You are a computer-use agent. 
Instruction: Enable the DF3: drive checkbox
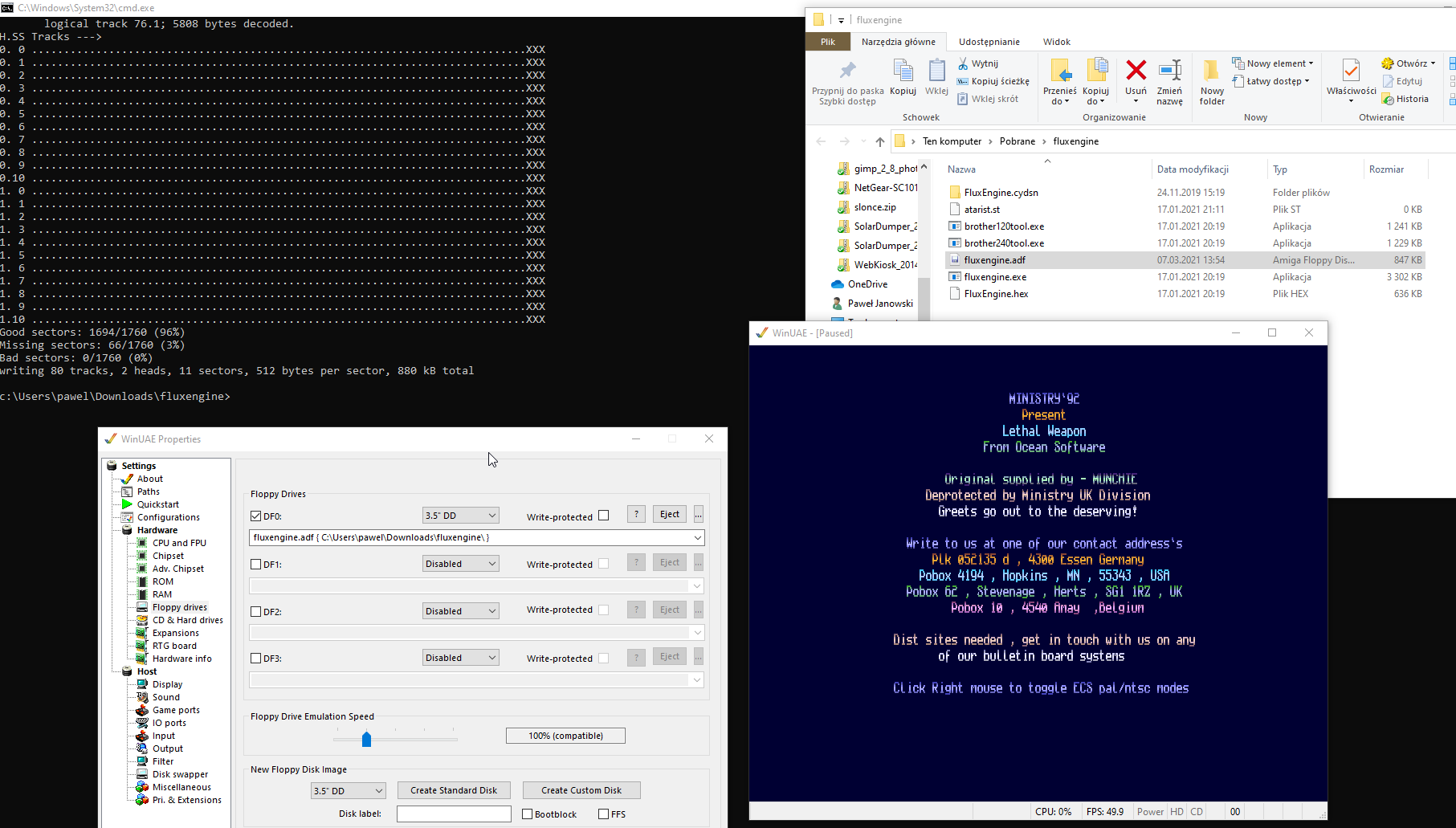click(256, 659)
